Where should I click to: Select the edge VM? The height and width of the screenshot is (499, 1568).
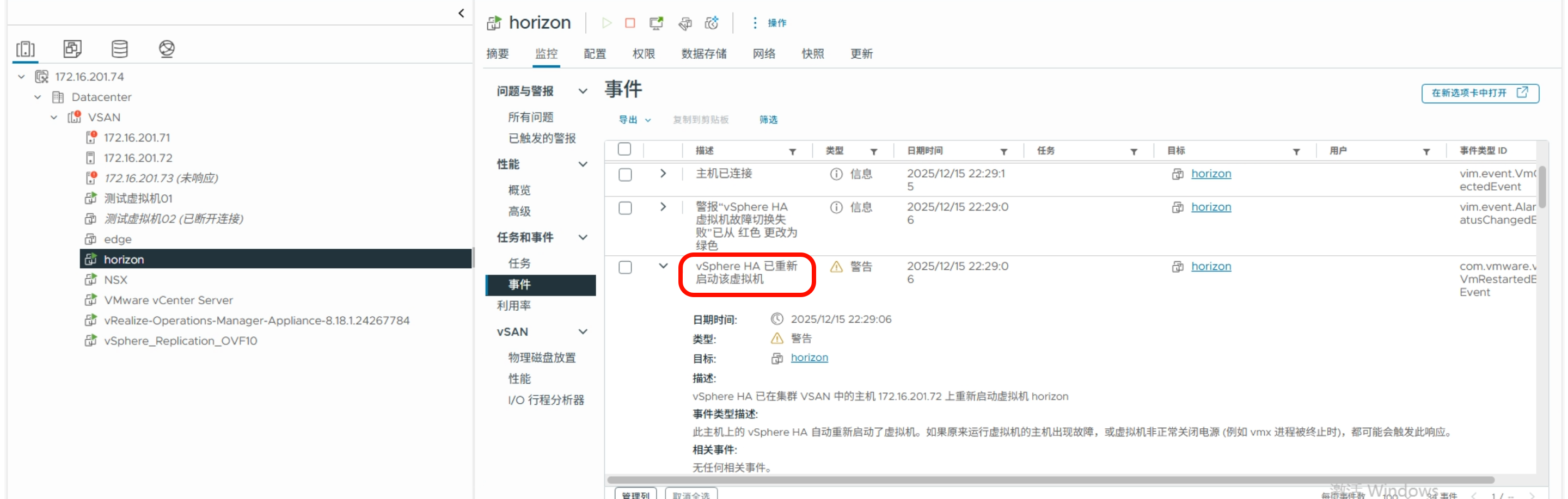[118, 239]
